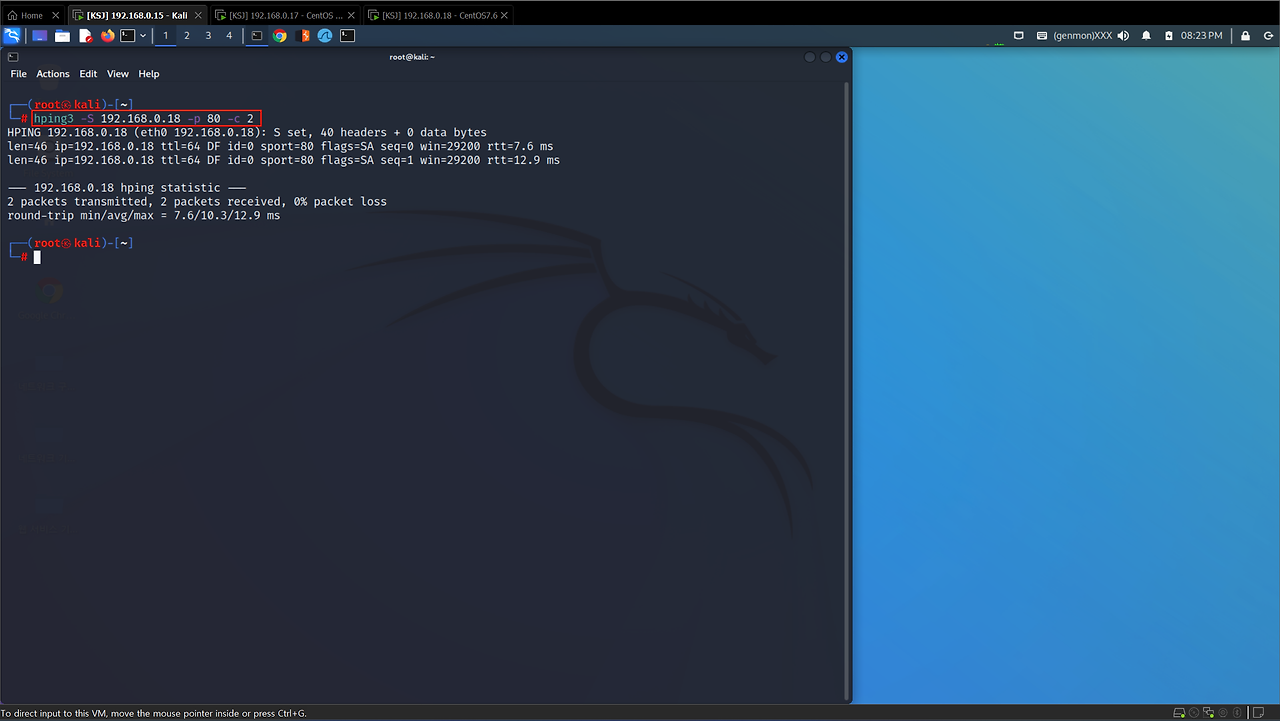Open the Actions menu in terminal

[x=53, y=74]
